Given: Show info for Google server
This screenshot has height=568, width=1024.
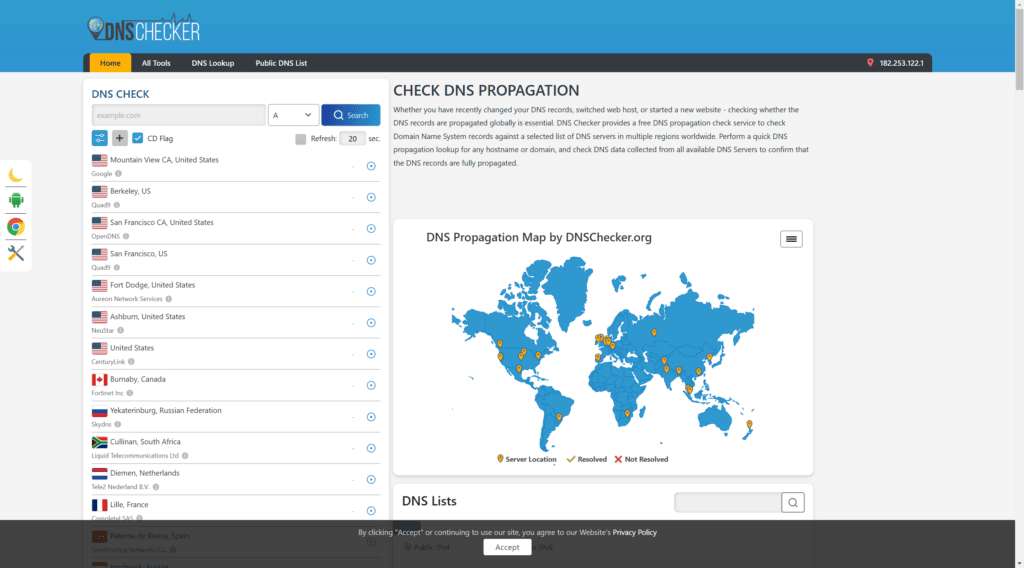Looking at the screenshot, I should pyautogui.click(x=118, y=174).
